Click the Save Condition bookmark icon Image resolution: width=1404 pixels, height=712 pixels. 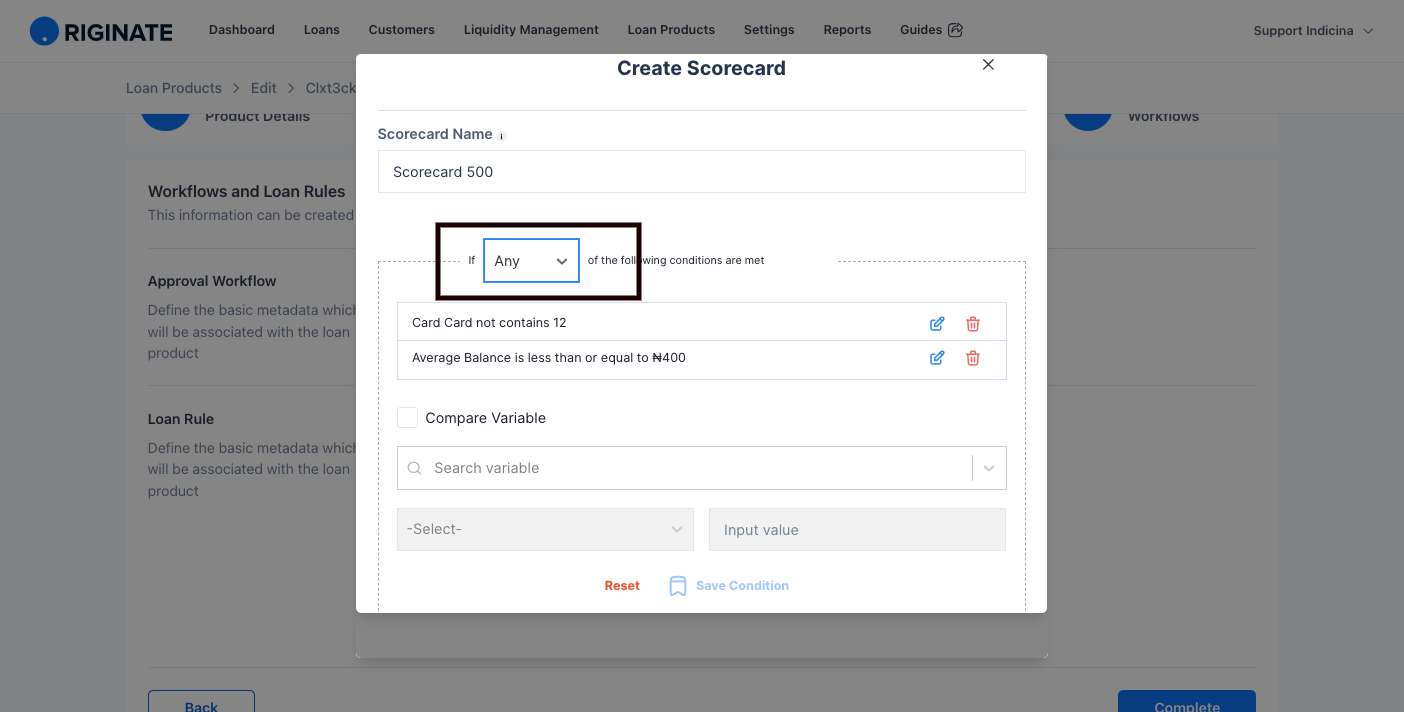678,586
